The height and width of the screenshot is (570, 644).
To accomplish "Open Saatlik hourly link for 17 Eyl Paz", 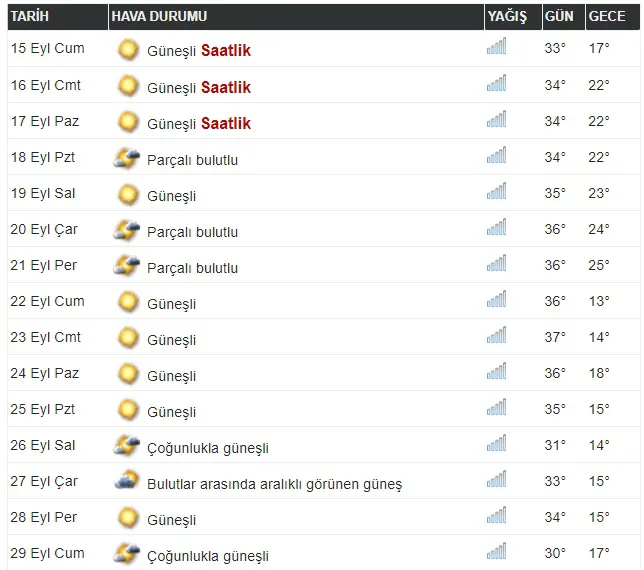I will click(225, 123).
